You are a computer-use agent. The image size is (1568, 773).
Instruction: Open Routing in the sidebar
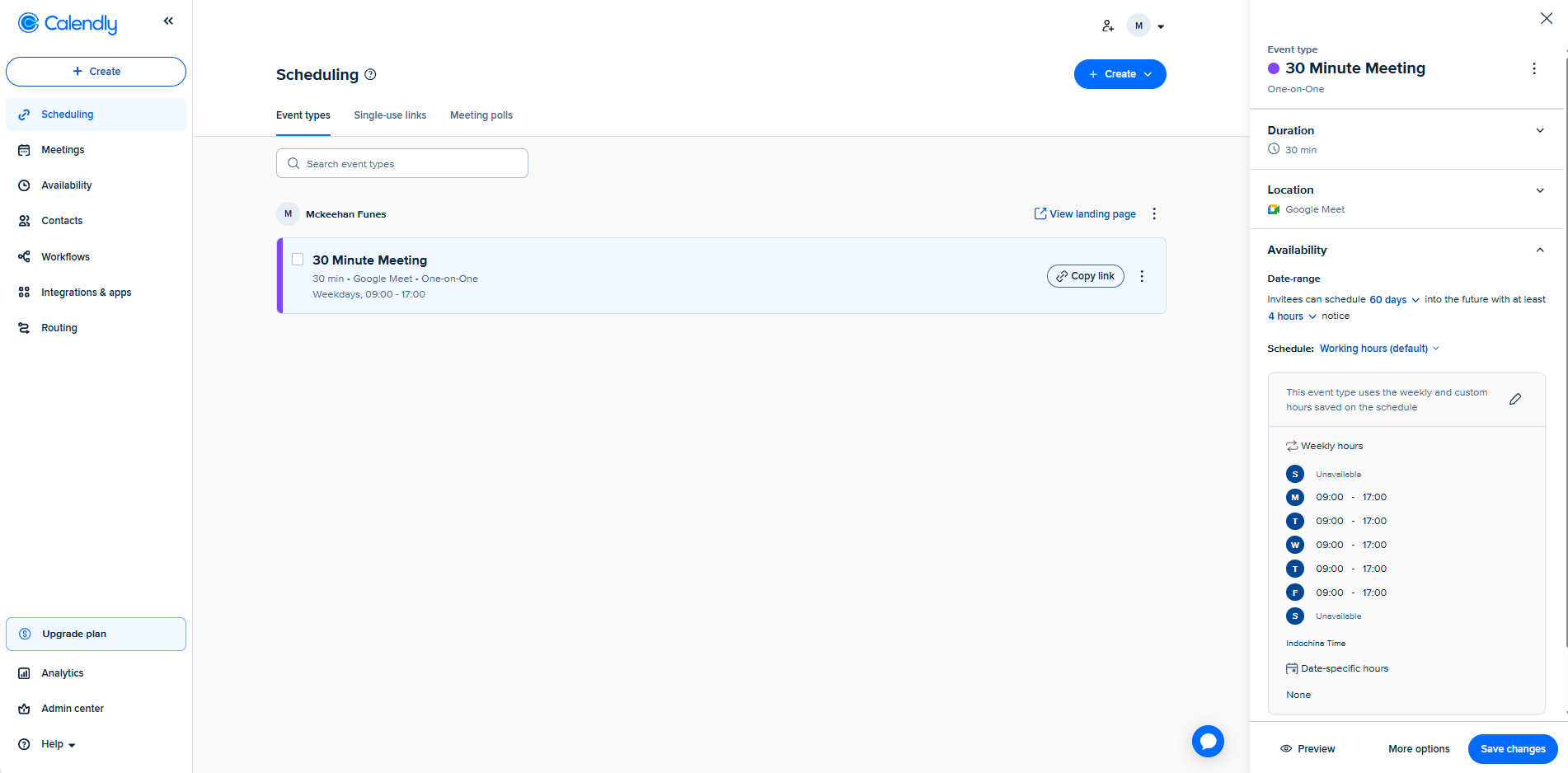[96, 328]
